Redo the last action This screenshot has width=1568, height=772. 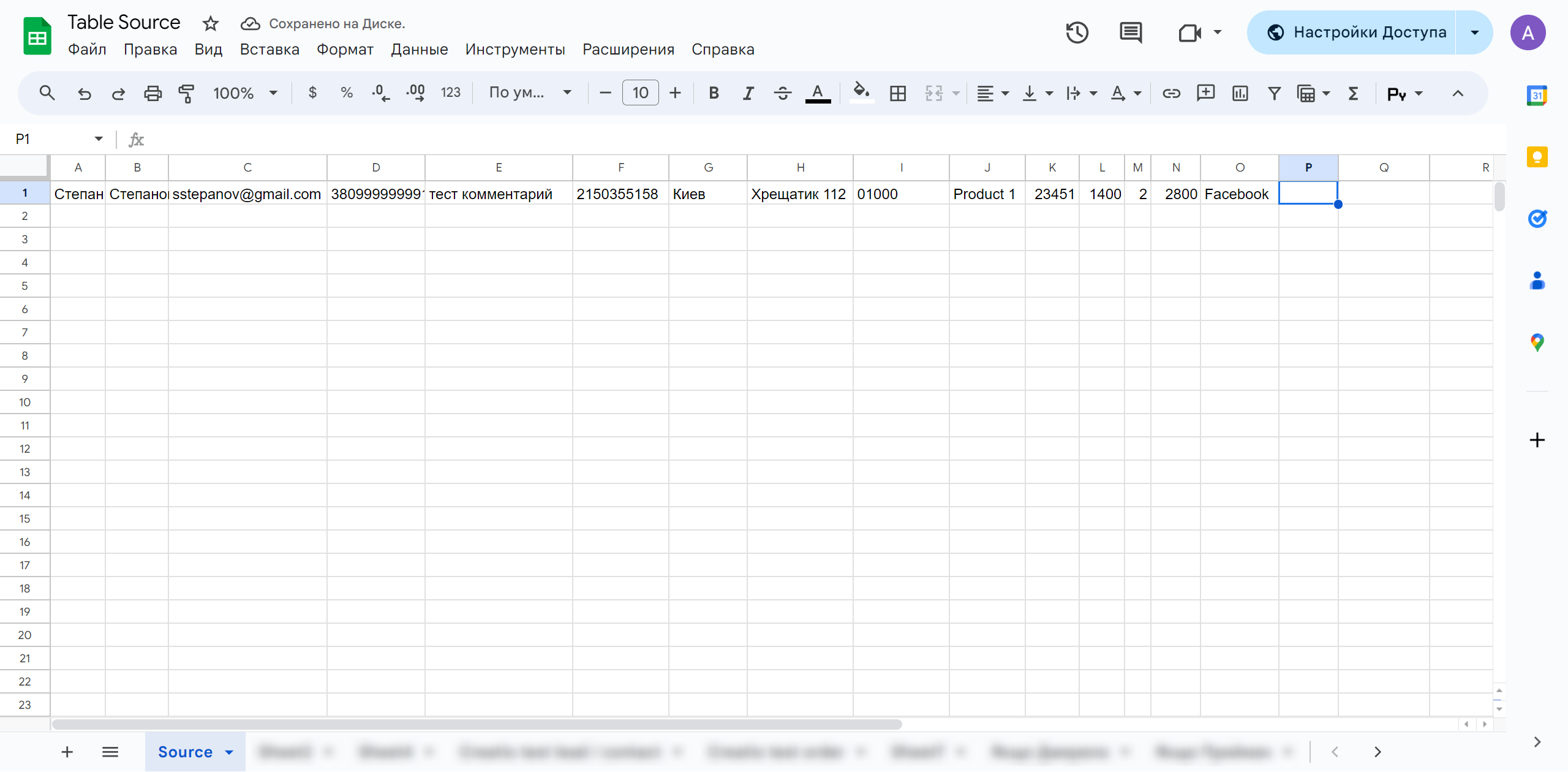(x=118, y=93)
